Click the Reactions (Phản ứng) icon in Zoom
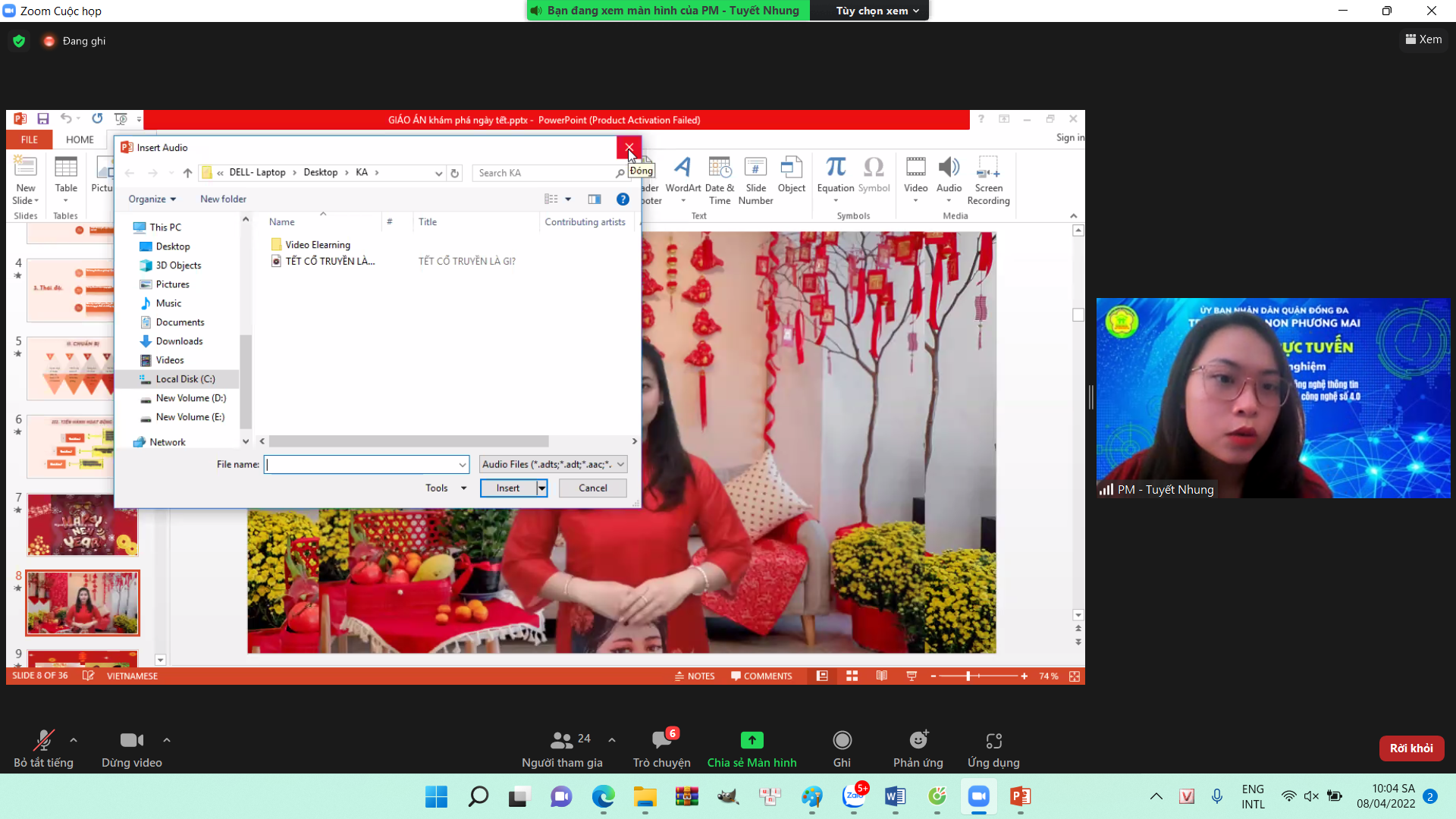Viewport: 1456px width, 819px height. click(x=918, y=740)
